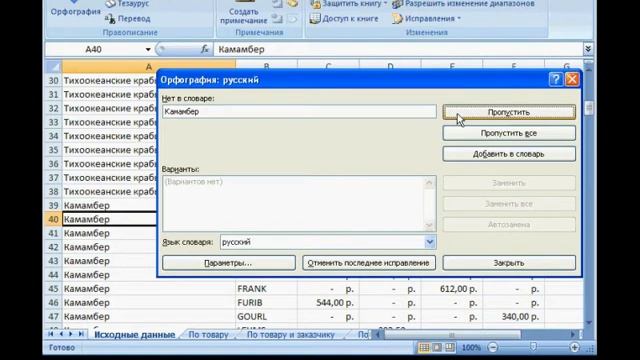Click Добавить в словарь button
This screenshot has height=360, width=640.
(x=509, y=154)
